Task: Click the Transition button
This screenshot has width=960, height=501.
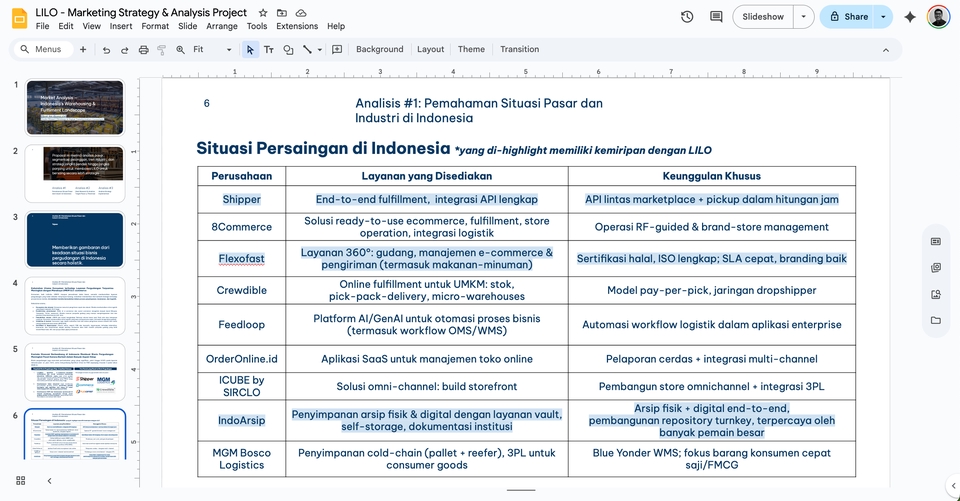Action: (x=519, y=49)
